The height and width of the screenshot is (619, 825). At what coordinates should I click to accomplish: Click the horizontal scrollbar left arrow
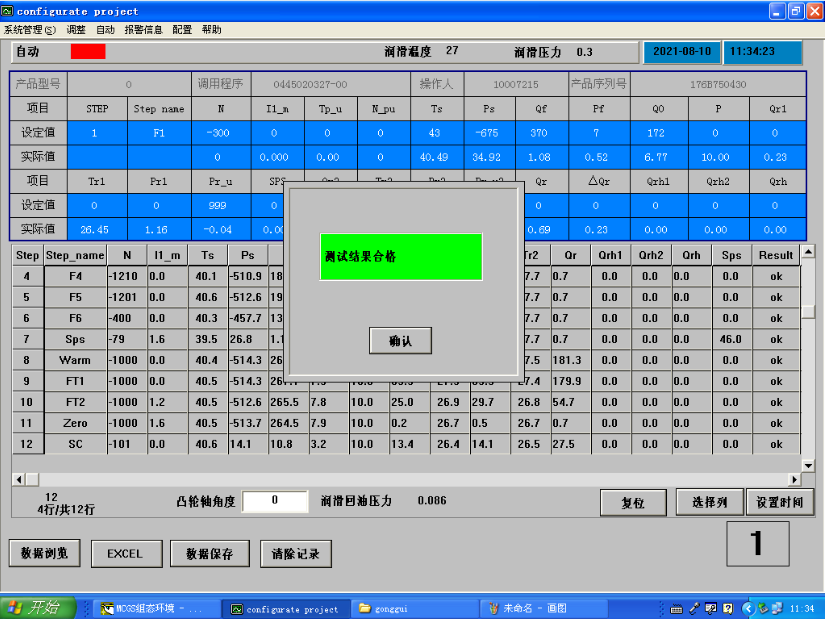coord(18,479)
